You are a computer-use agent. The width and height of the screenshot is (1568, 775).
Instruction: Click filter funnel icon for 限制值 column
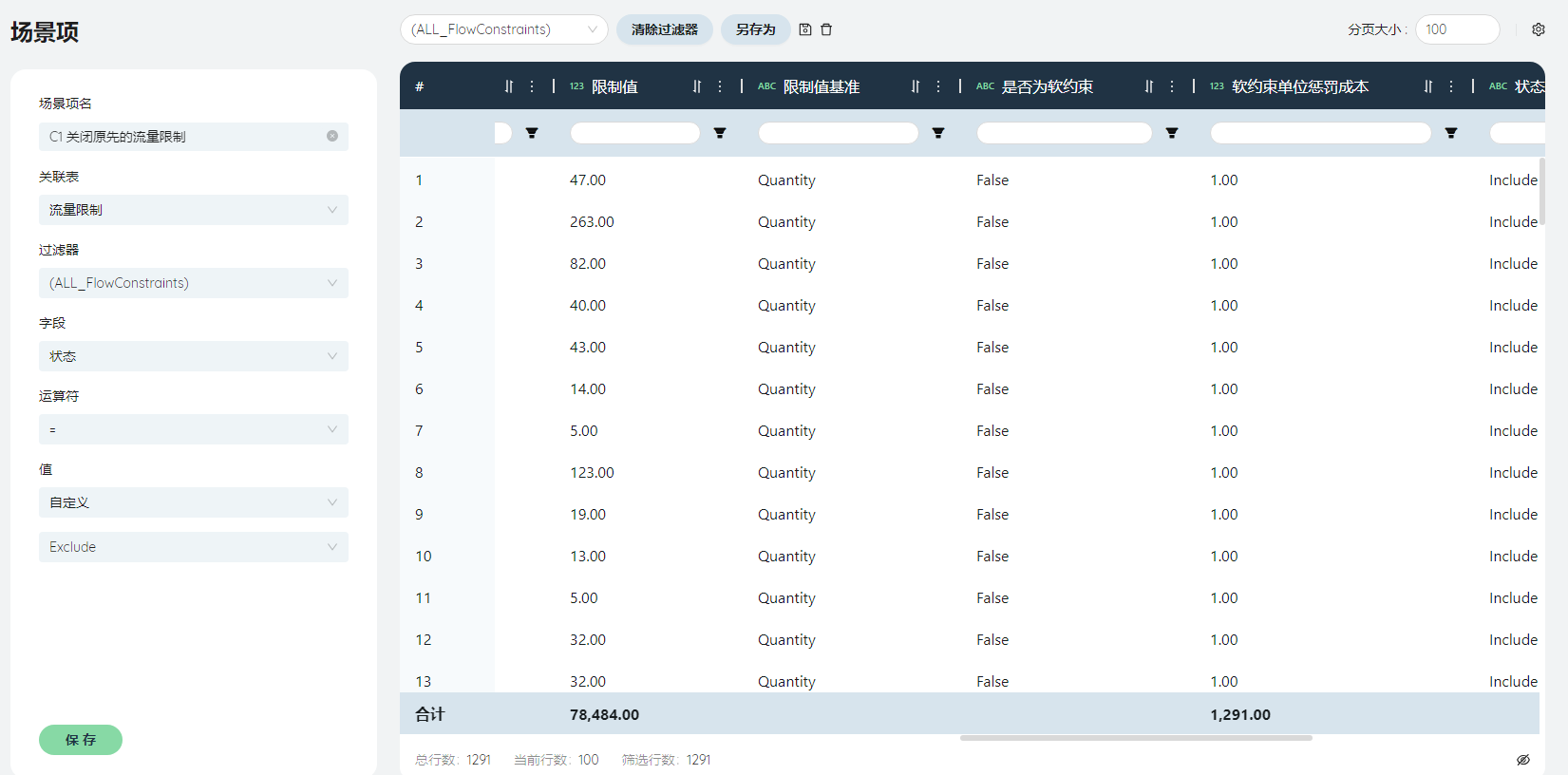pos(720,133)
